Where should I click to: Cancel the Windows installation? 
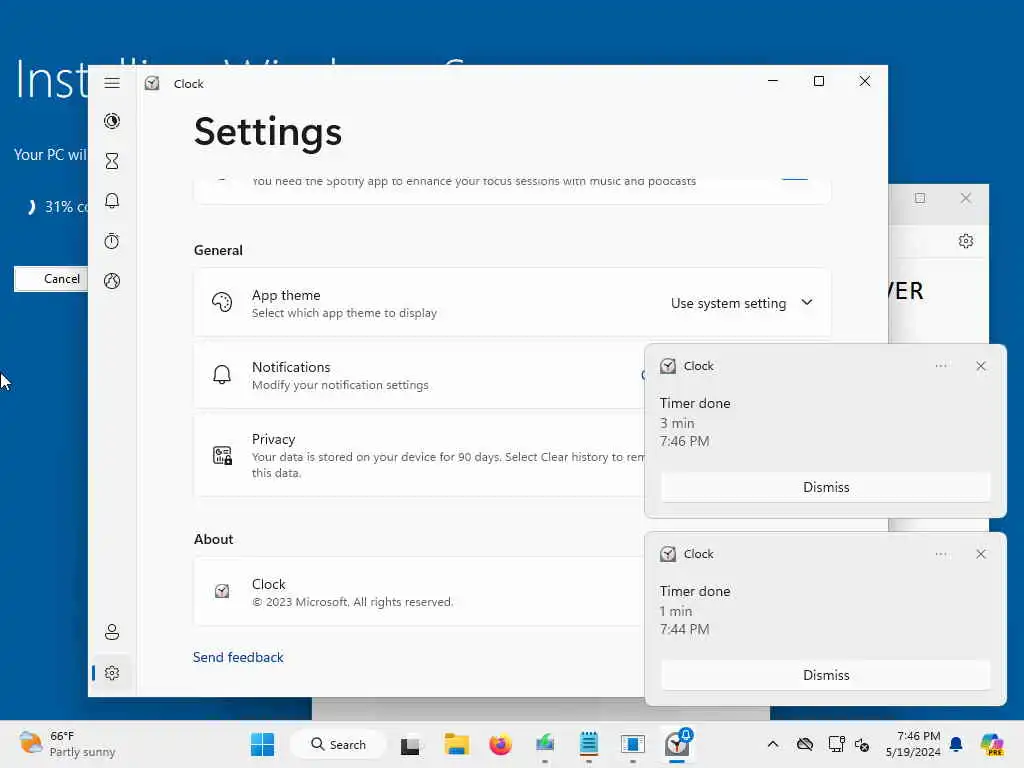tap(51, 279)
